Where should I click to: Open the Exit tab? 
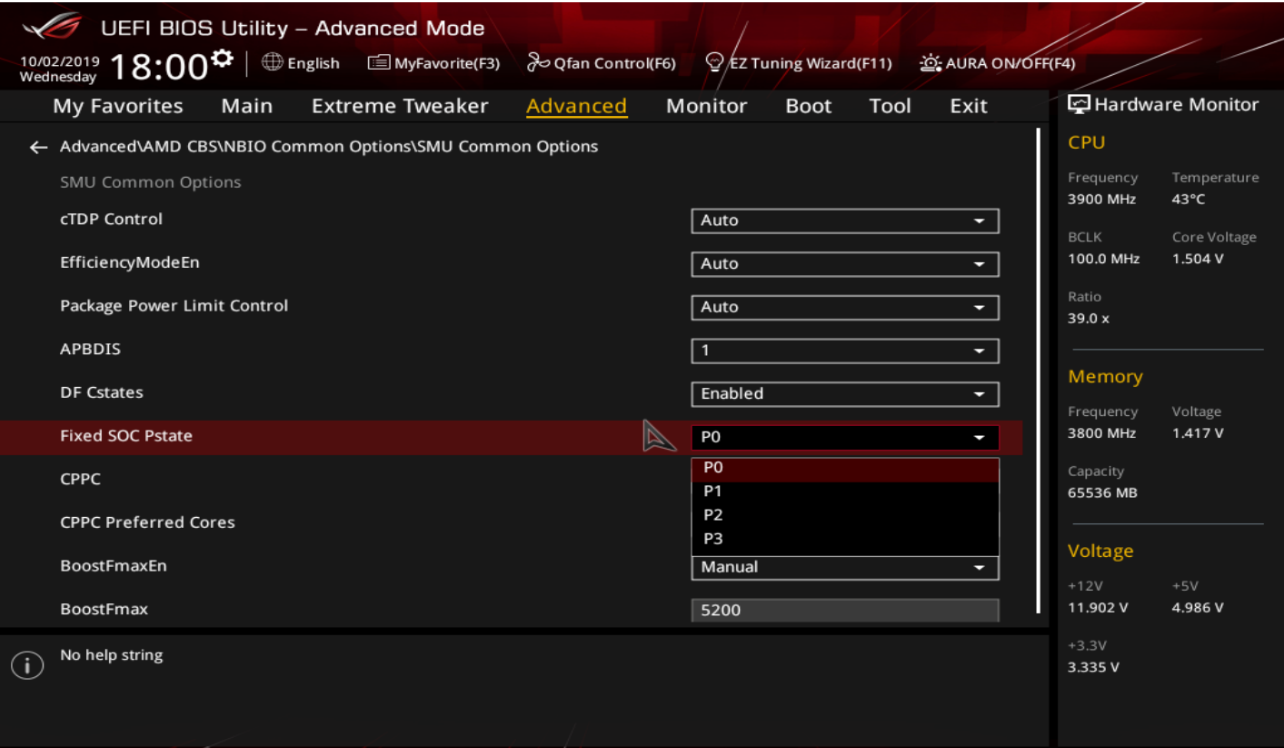point(969,106)
